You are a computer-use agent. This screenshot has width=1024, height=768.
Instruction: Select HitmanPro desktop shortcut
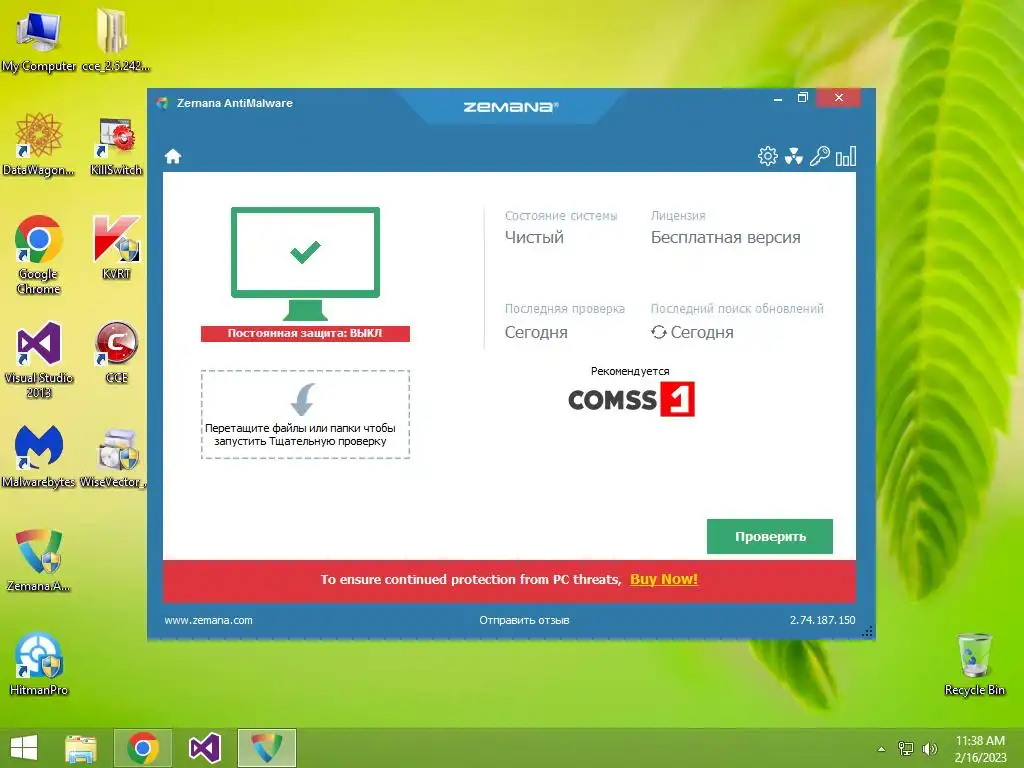tap(39, 664)
